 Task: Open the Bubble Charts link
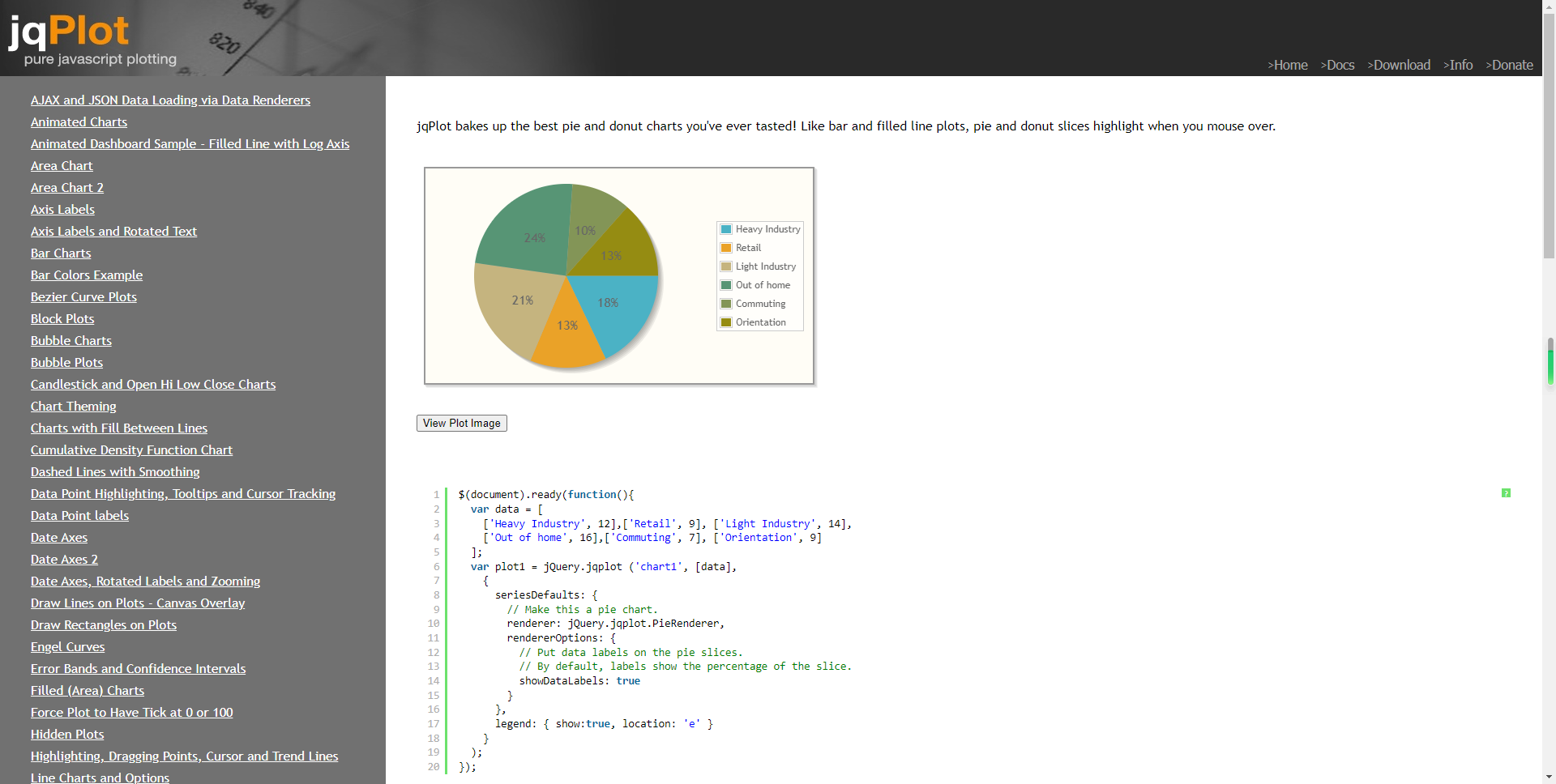(x=71, y=340)
